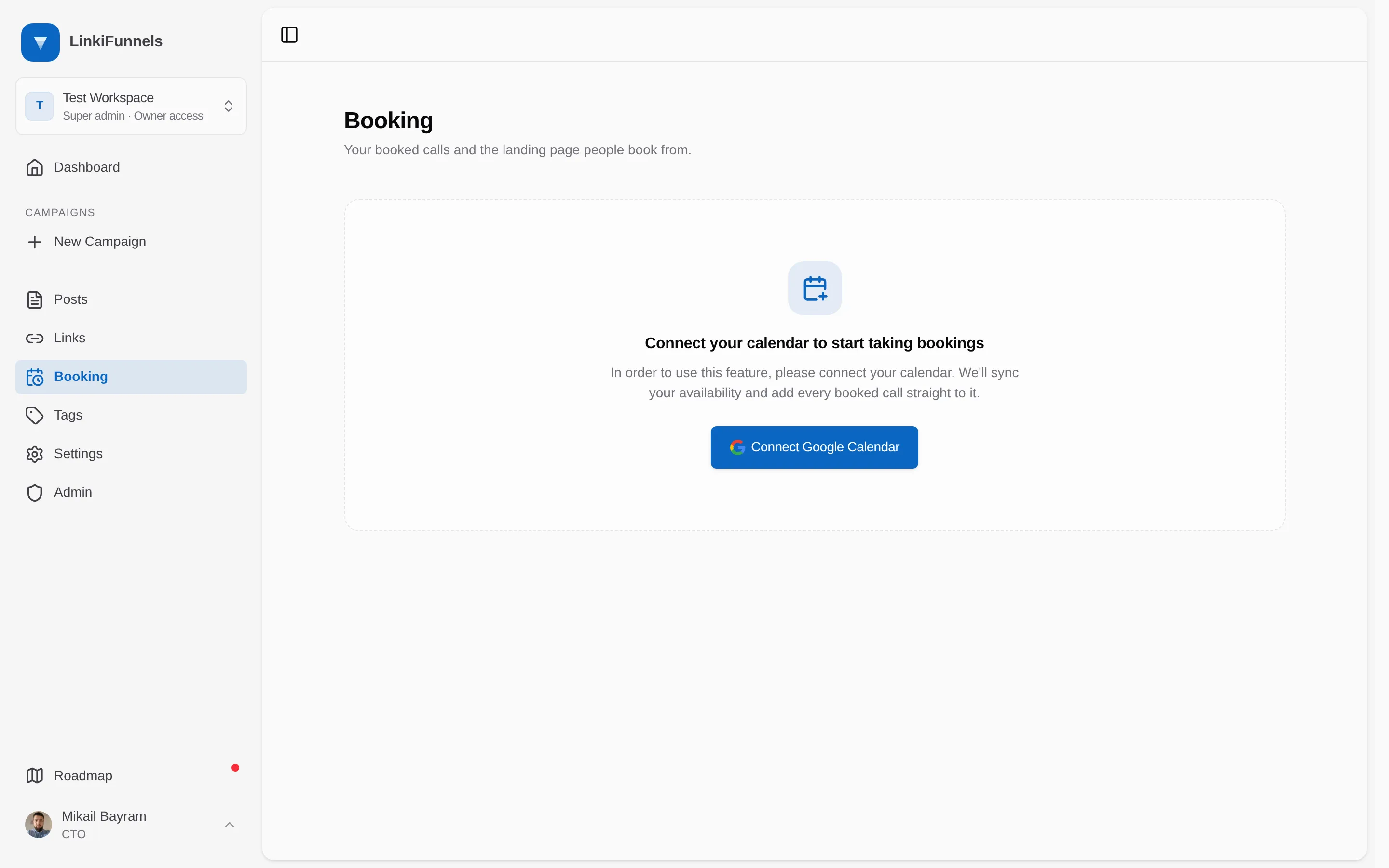Click the red notification dot on Roadmap
Image resolution: width=1389 pixels, height=868 pixels.
[x=235, y=768]
